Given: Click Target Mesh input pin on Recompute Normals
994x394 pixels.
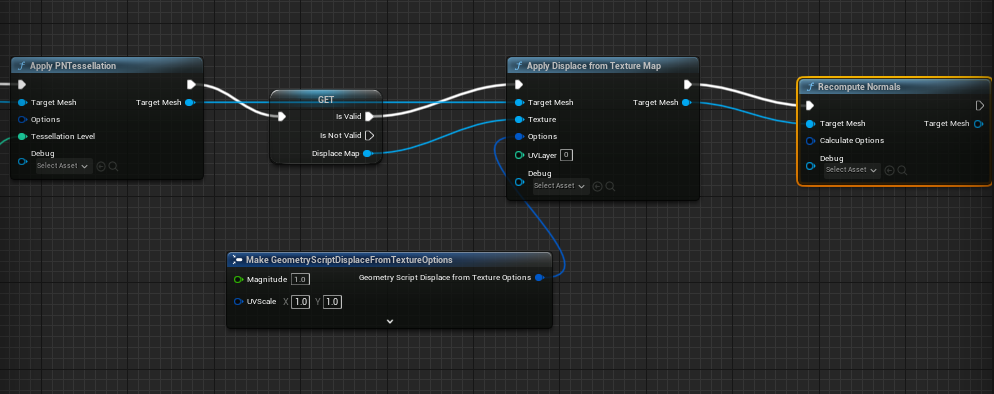Looking at the screenshot, I should (810, 124).
